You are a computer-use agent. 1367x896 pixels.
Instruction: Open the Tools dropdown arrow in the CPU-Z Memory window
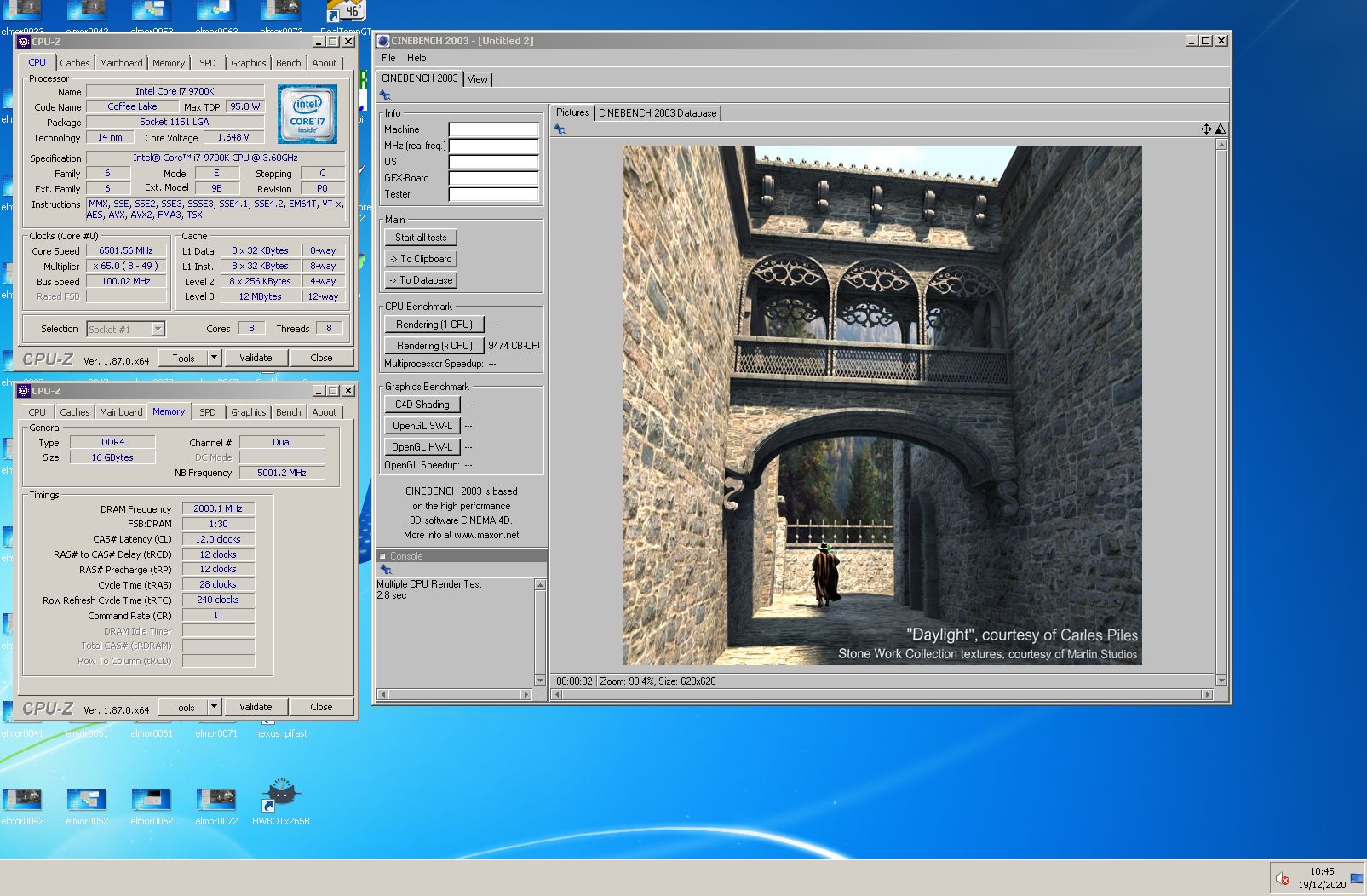tap(215, 707)
